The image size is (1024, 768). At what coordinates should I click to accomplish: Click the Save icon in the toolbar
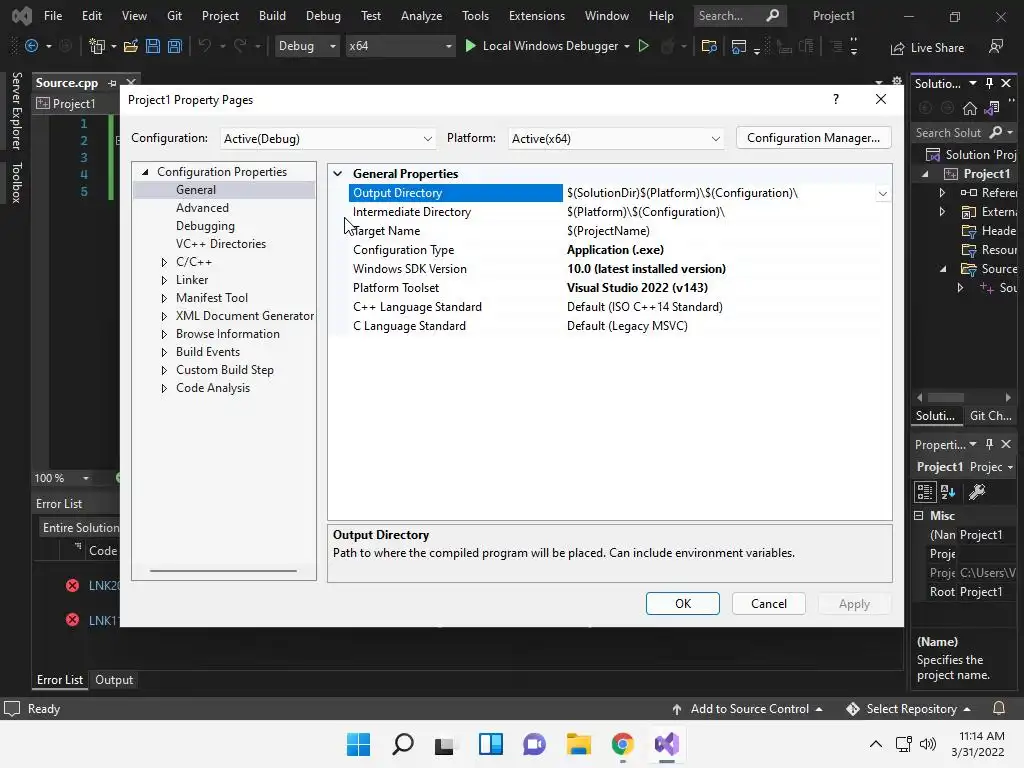tap(153, 46)
